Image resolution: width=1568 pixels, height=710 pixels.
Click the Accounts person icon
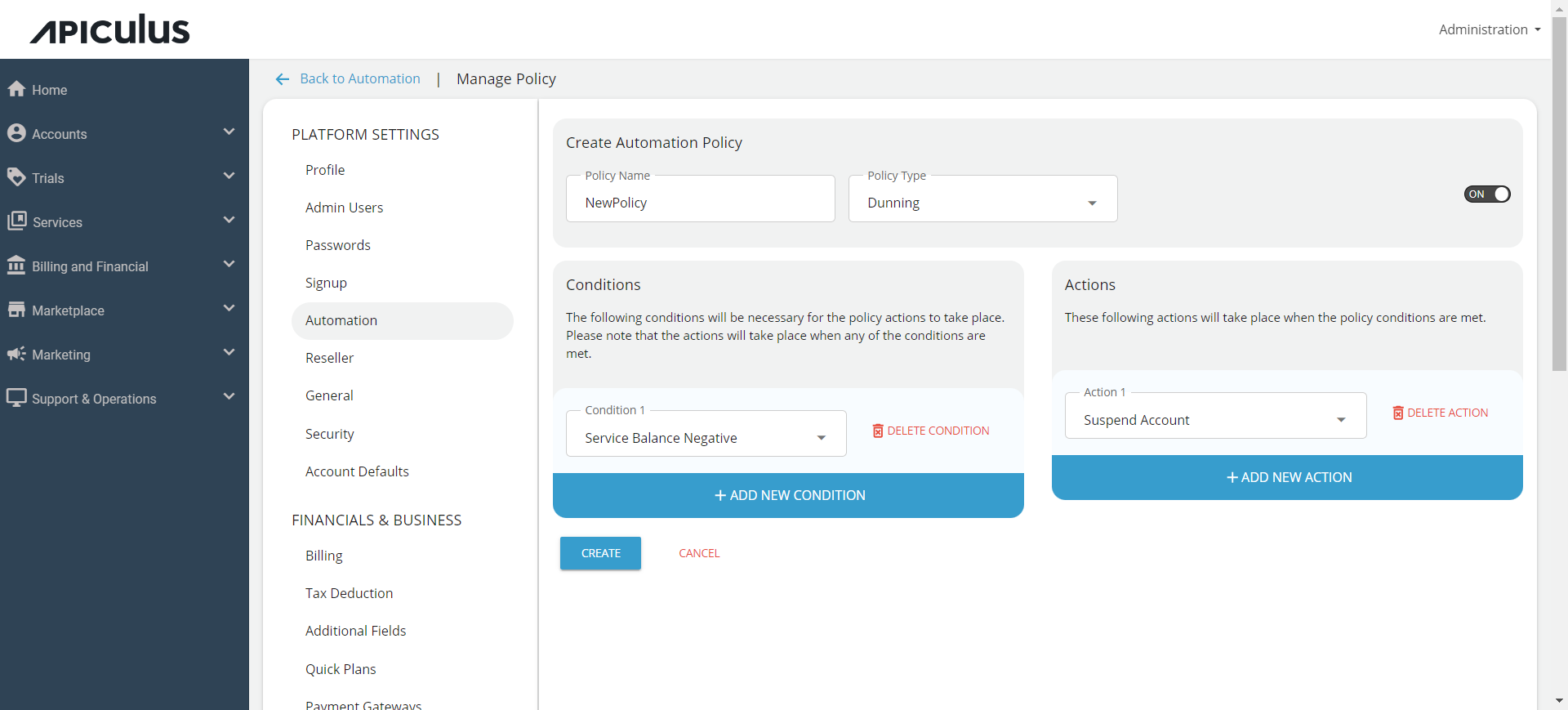[x=16, y=133]
